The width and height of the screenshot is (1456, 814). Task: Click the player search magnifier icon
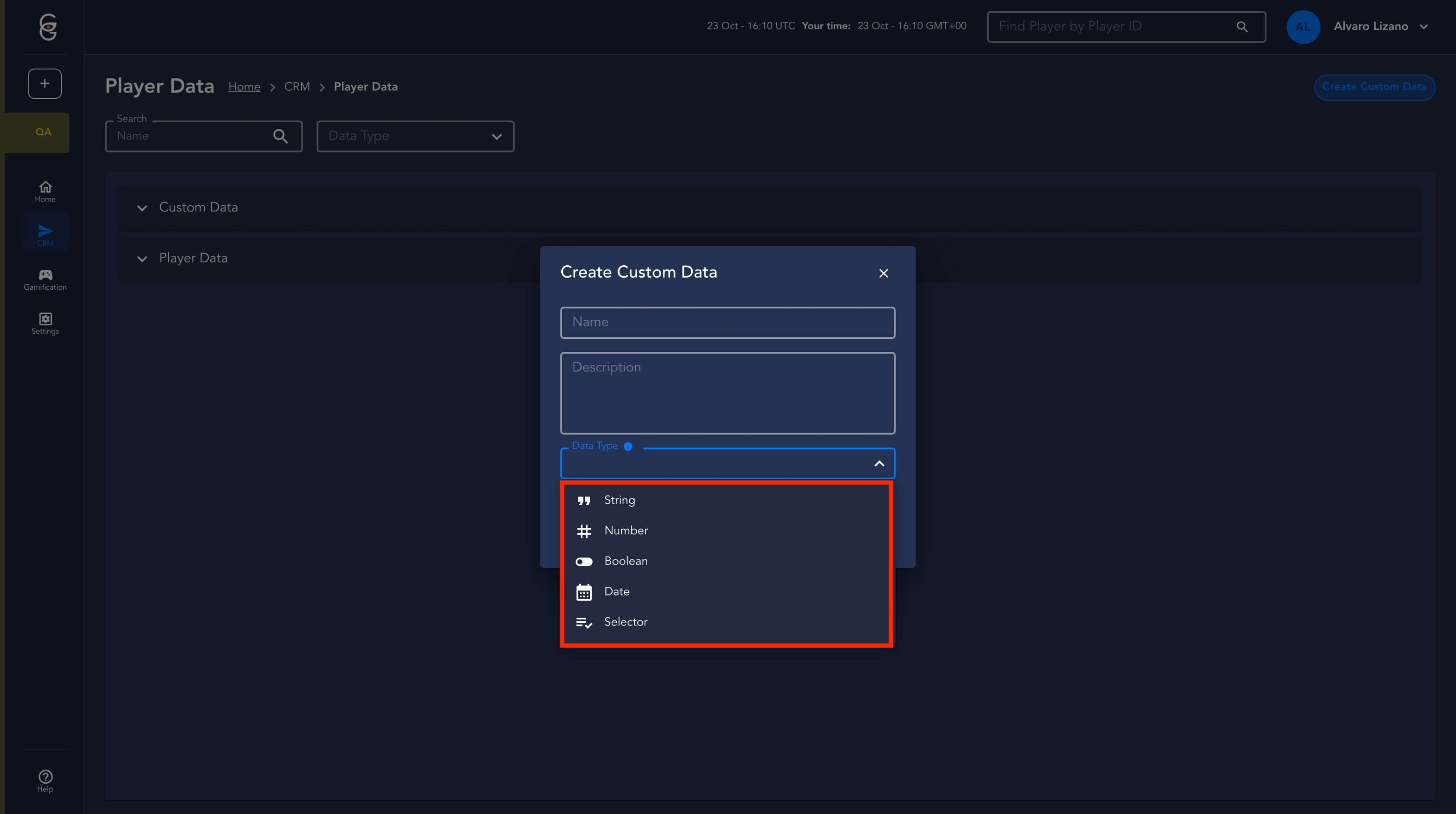pos(1242,26)
